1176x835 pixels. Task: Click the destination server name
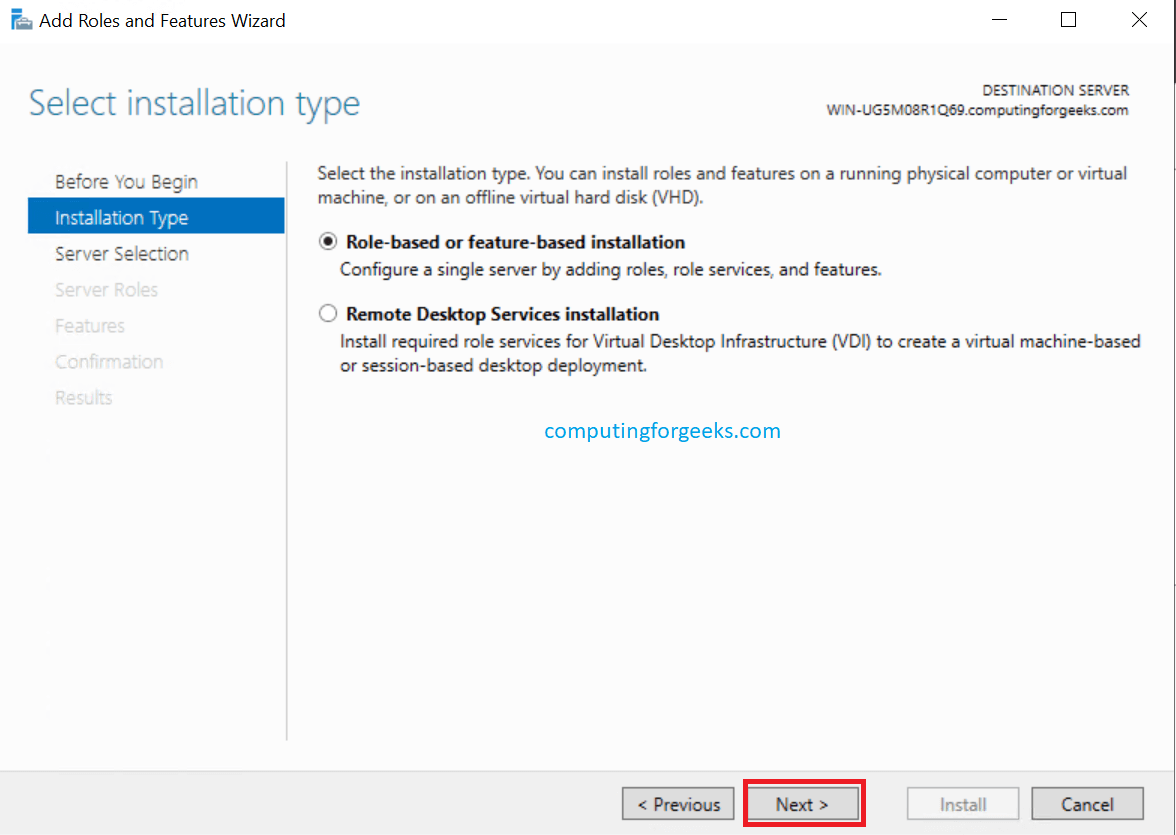point(977,110)
